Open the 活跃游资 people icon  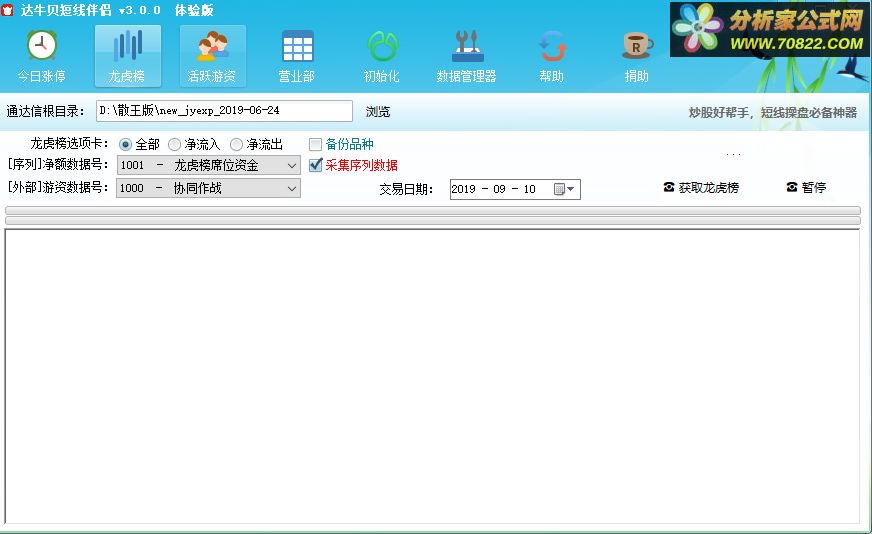[x=212, y=46]
